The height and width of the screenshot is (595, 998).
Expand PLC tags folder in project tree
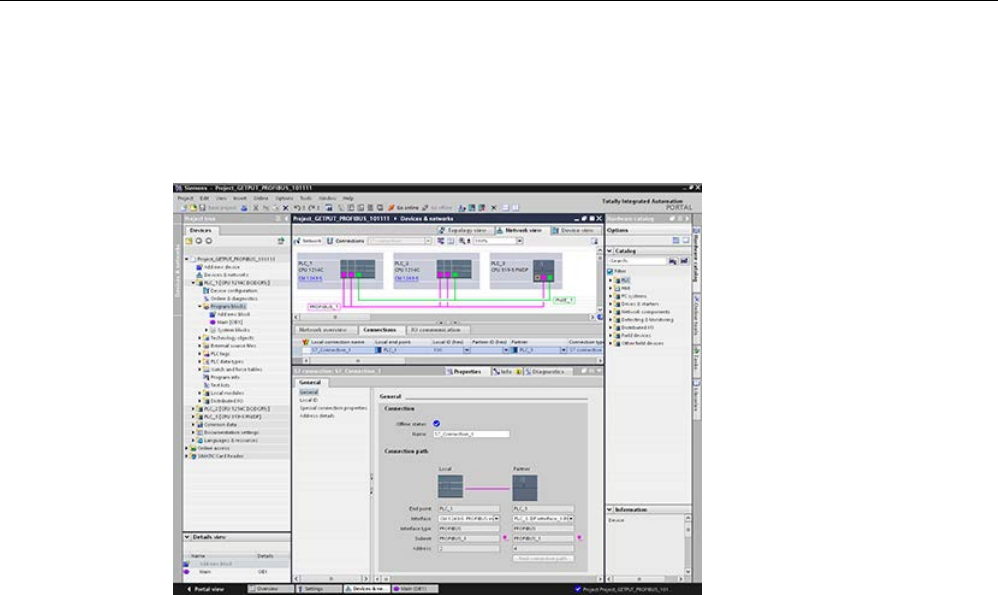200,354
